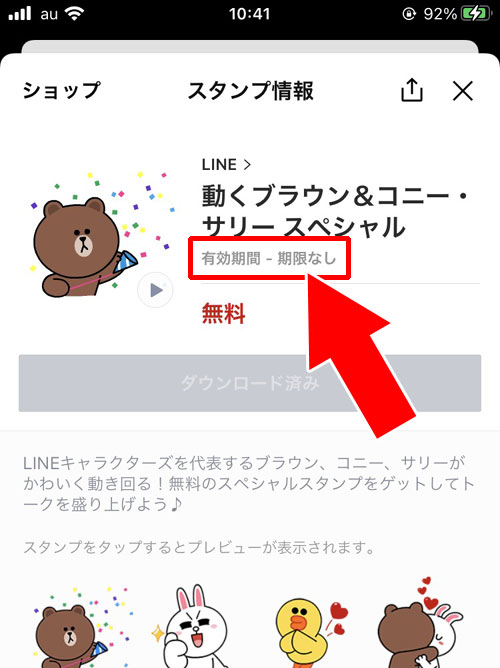Screen dimensions: 500x668
Task: Tap the 無料 price label
Action: pyautogui.click(x=223, y=314)
